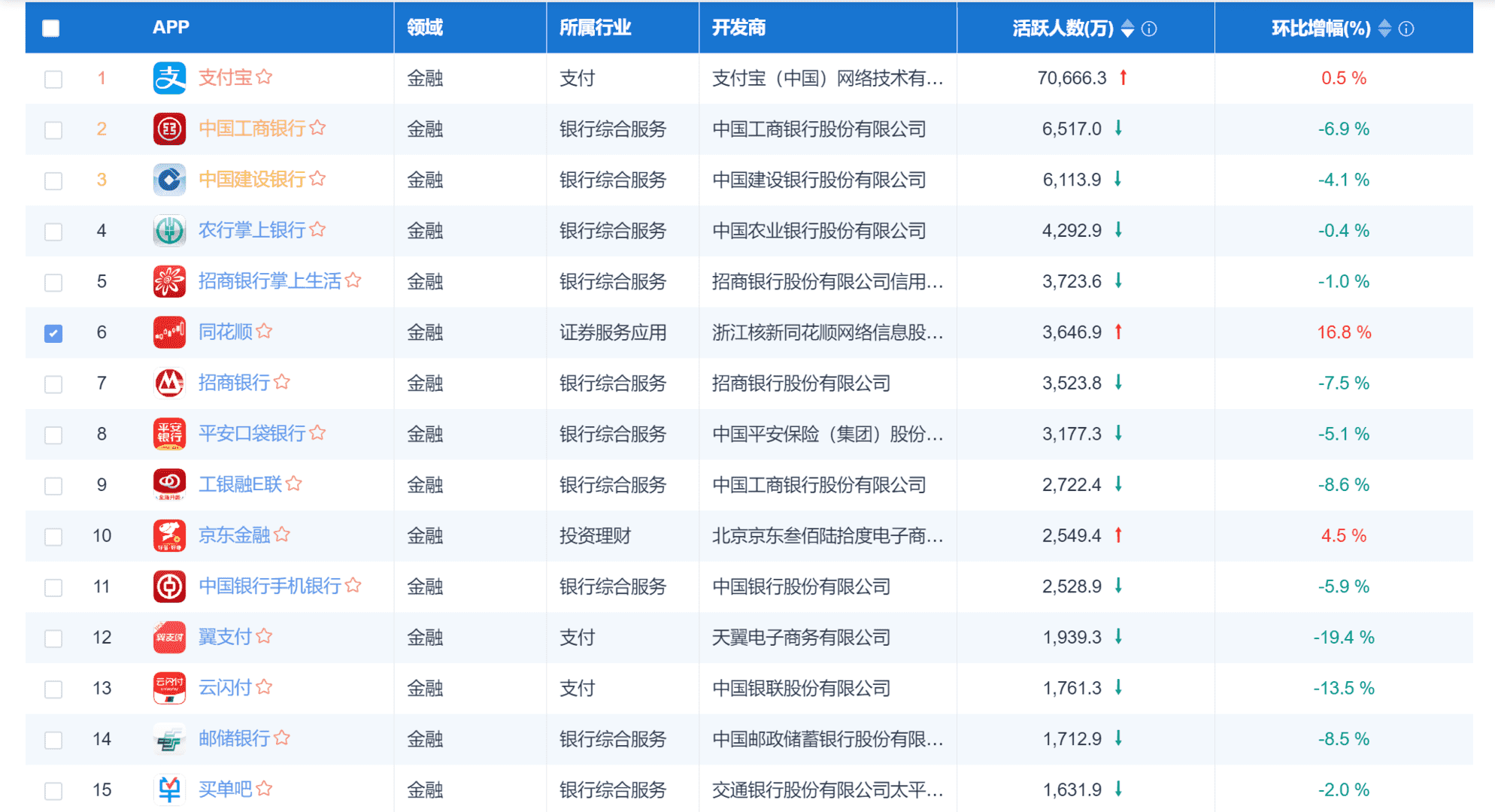Sort by 活跃人数(万) using sort arrows
This screenshot has height=812, width=1495.
point(1127,29)
